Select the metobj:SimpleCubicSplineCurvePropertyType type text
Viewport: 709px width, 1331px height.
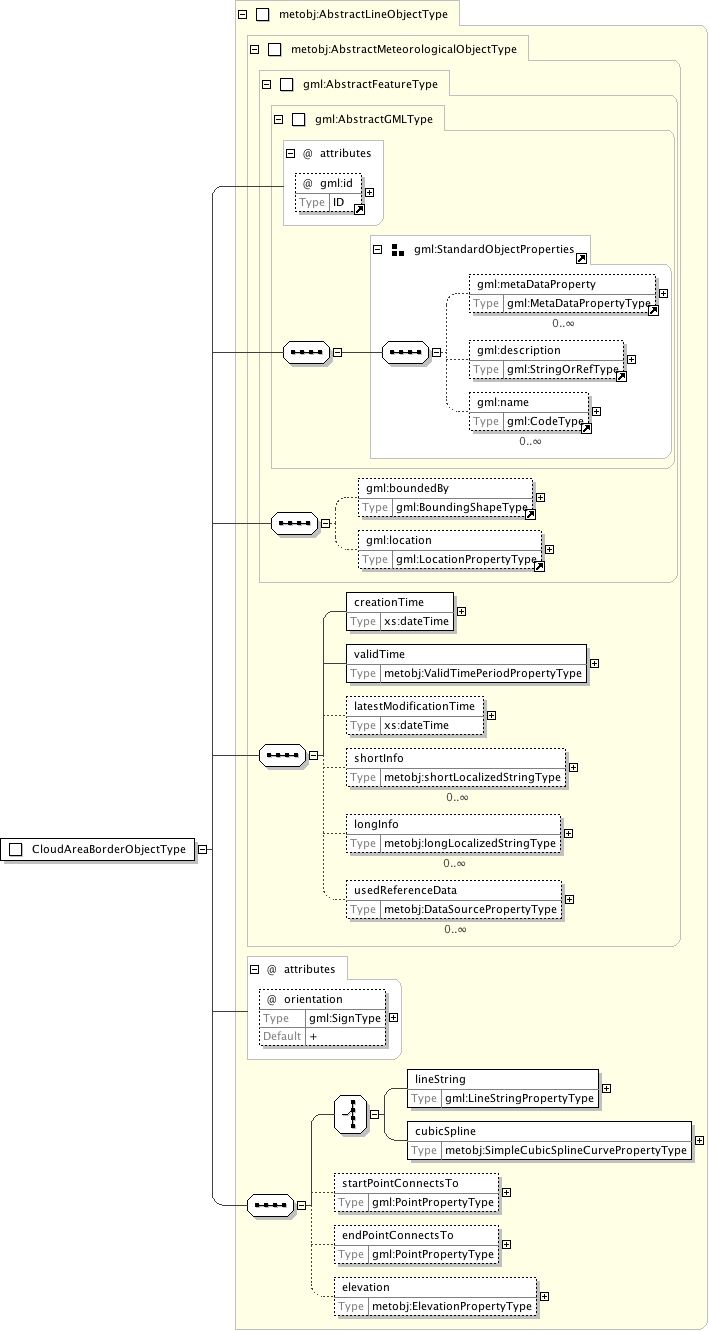tap(566, 1150)
